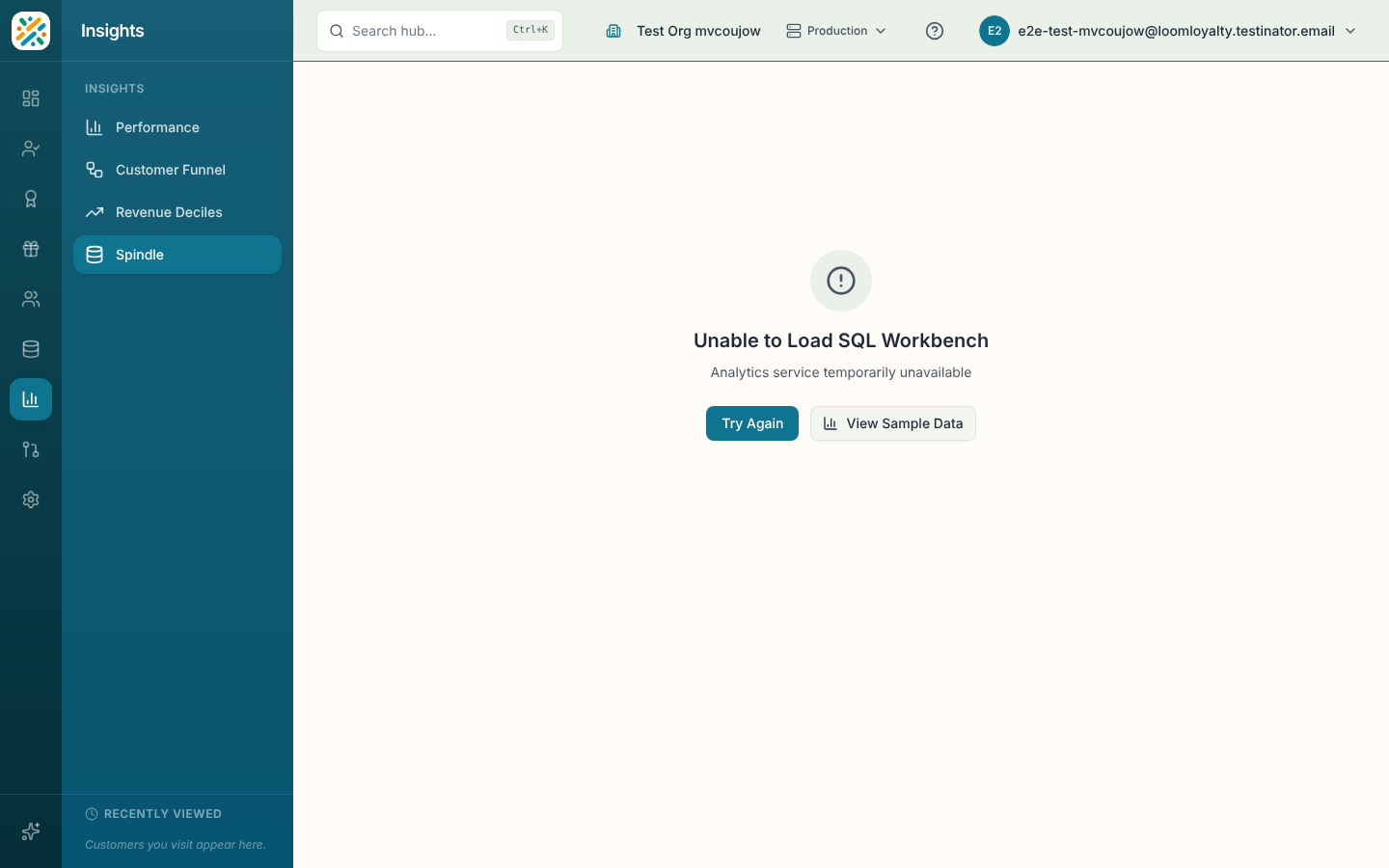Viewport: 1389px width, 868px height.
Task: Open the Revenue Deciles page
Action: click(x=177, y=212)
